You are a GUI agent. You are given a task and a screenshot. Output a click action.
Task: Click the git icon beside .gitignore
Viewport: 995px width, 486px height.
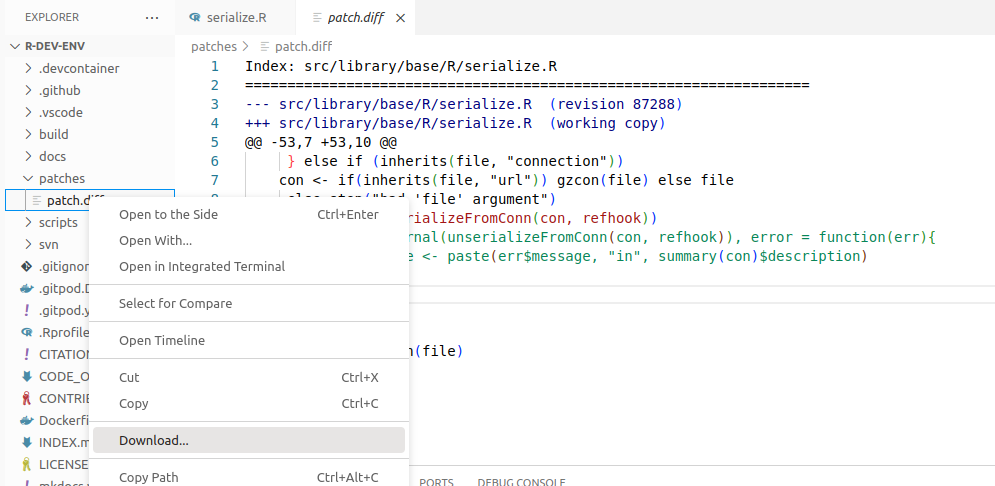(27, 267)
